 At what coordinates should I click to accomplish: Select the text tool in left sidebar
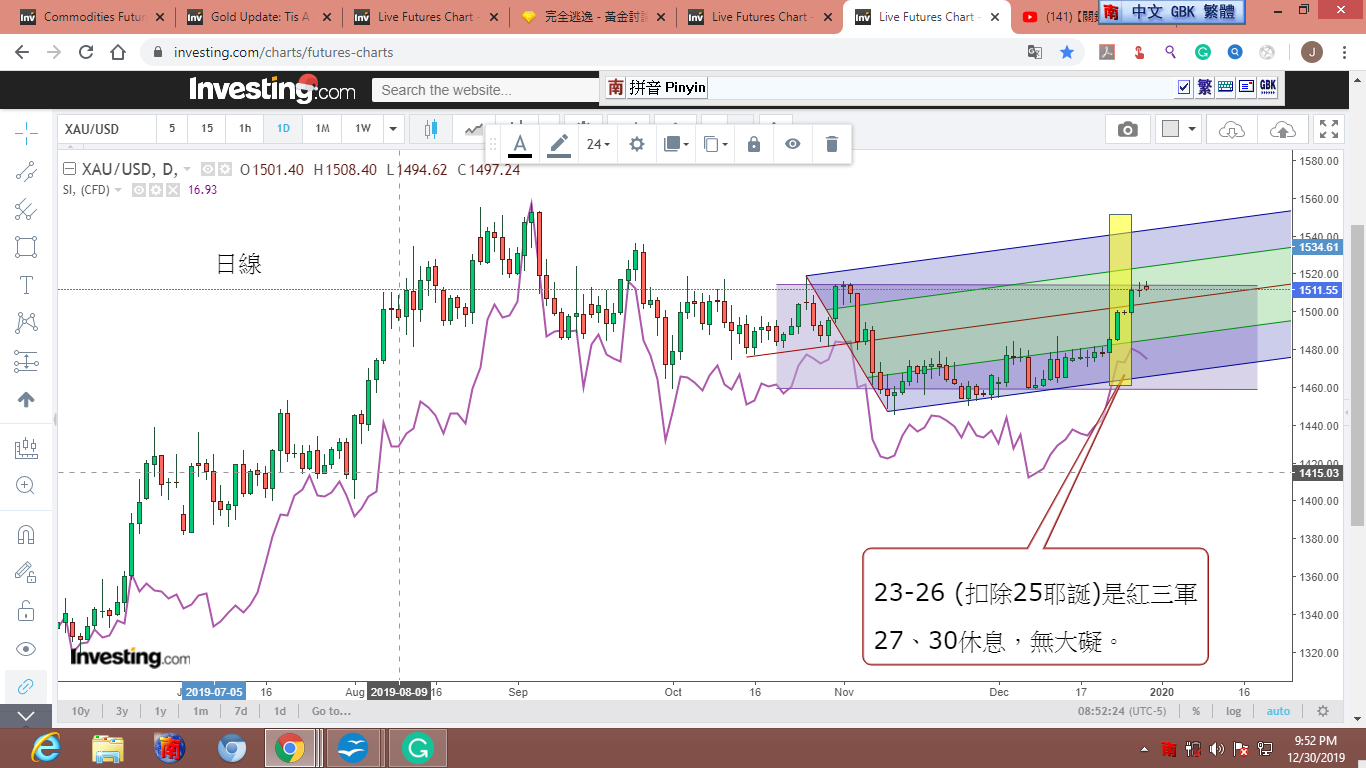pos(26,285)
